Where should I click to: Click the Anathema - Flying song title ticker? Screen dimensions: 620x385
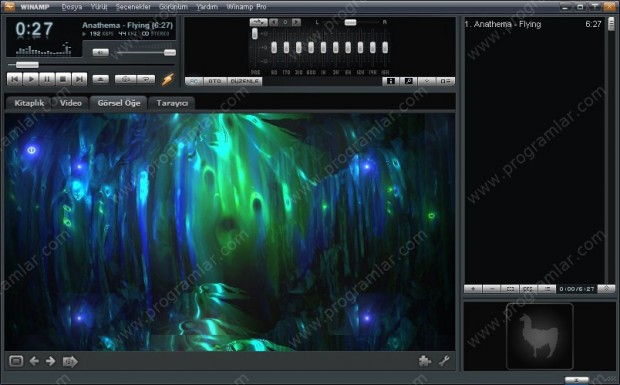(x=127, y=25)
